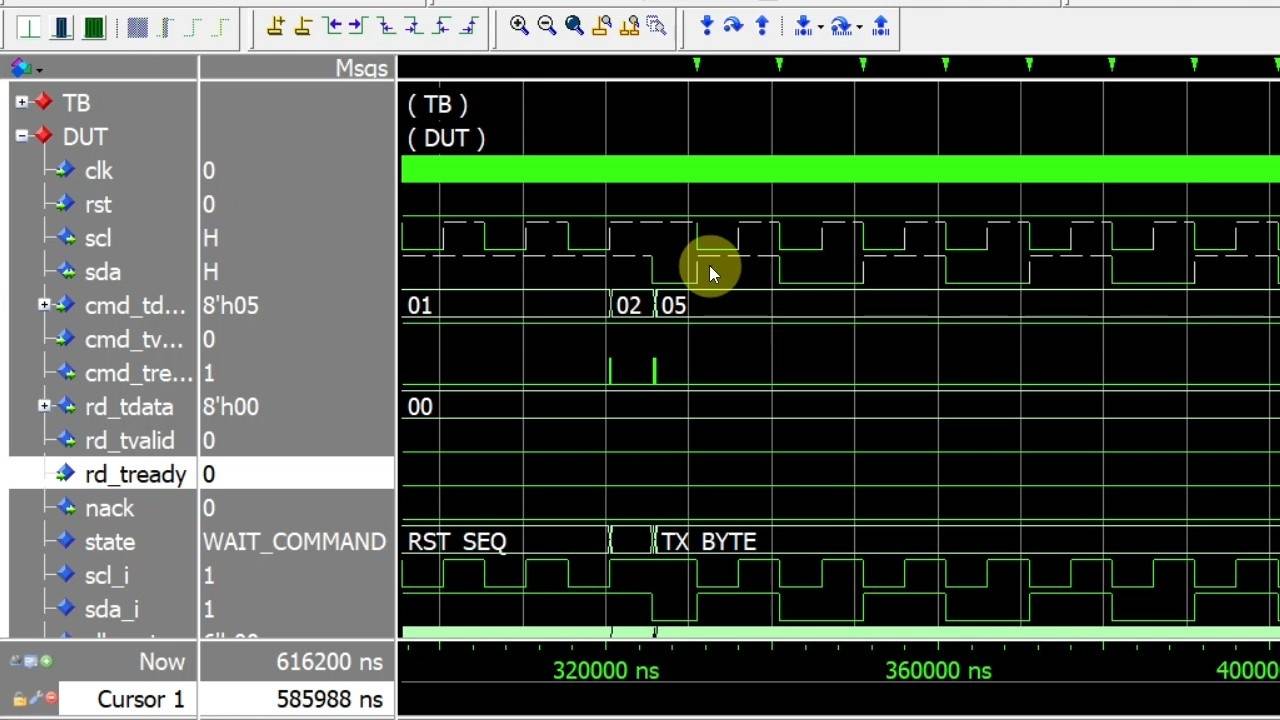Click the Step Into Current icon
1280x720 pixels.
[x=803, y=26]
